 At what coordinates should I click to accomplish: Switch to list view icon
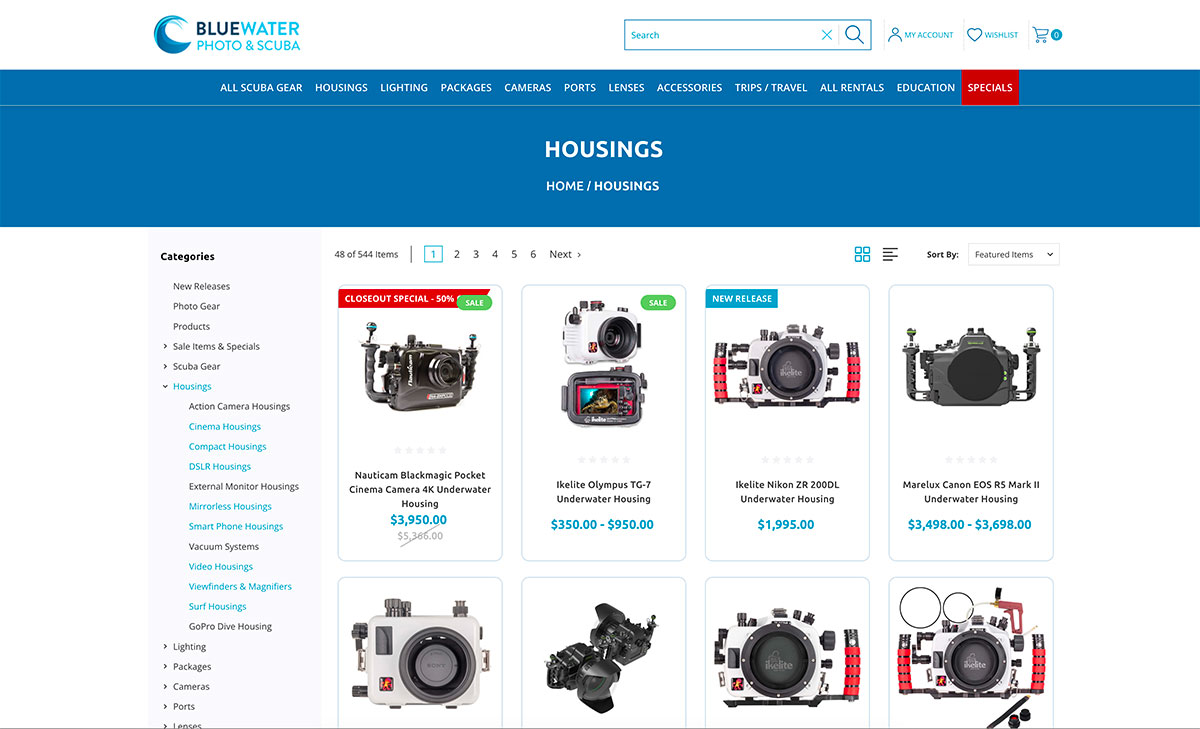click(890, 254)
